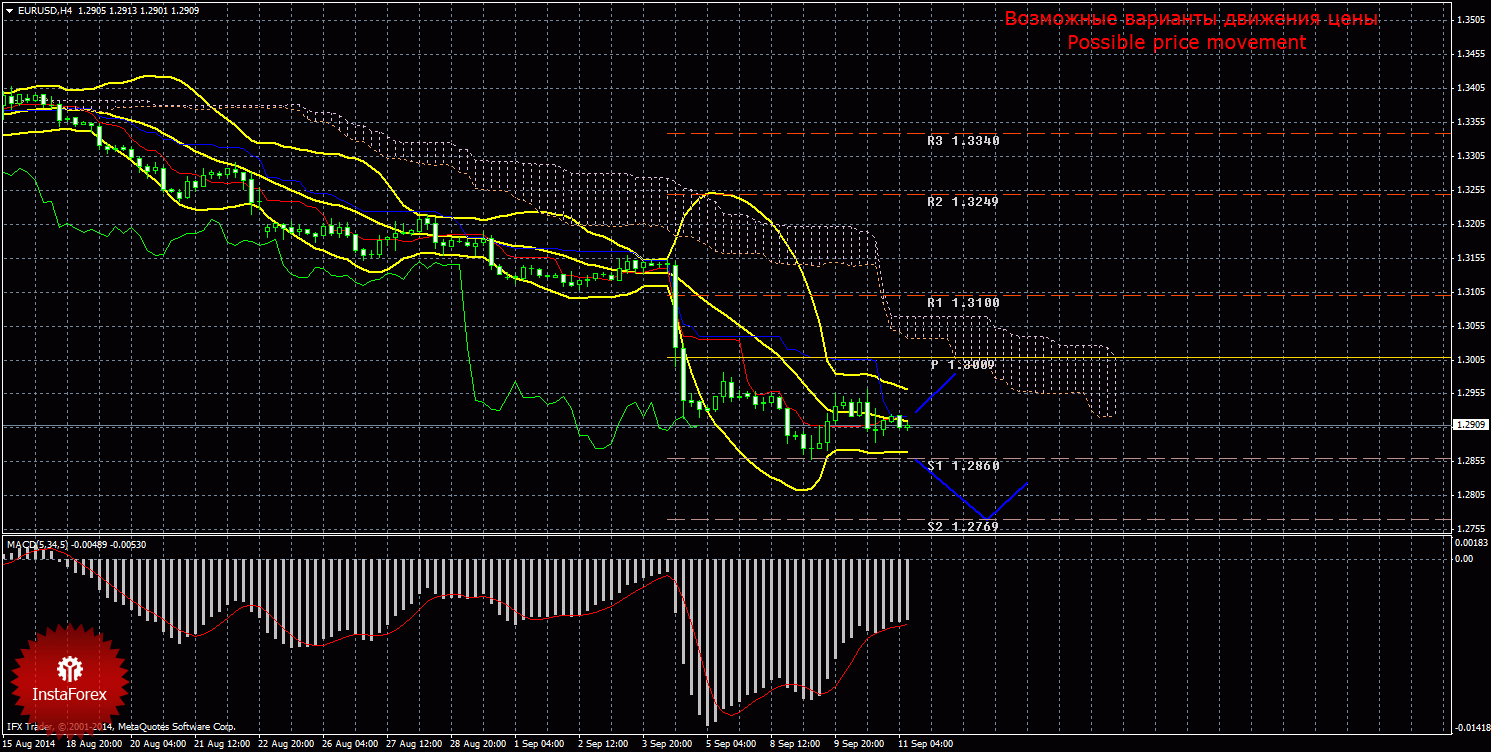
Task: Click the "Possible price movement" caption
Action: [x=1186, y=43]
